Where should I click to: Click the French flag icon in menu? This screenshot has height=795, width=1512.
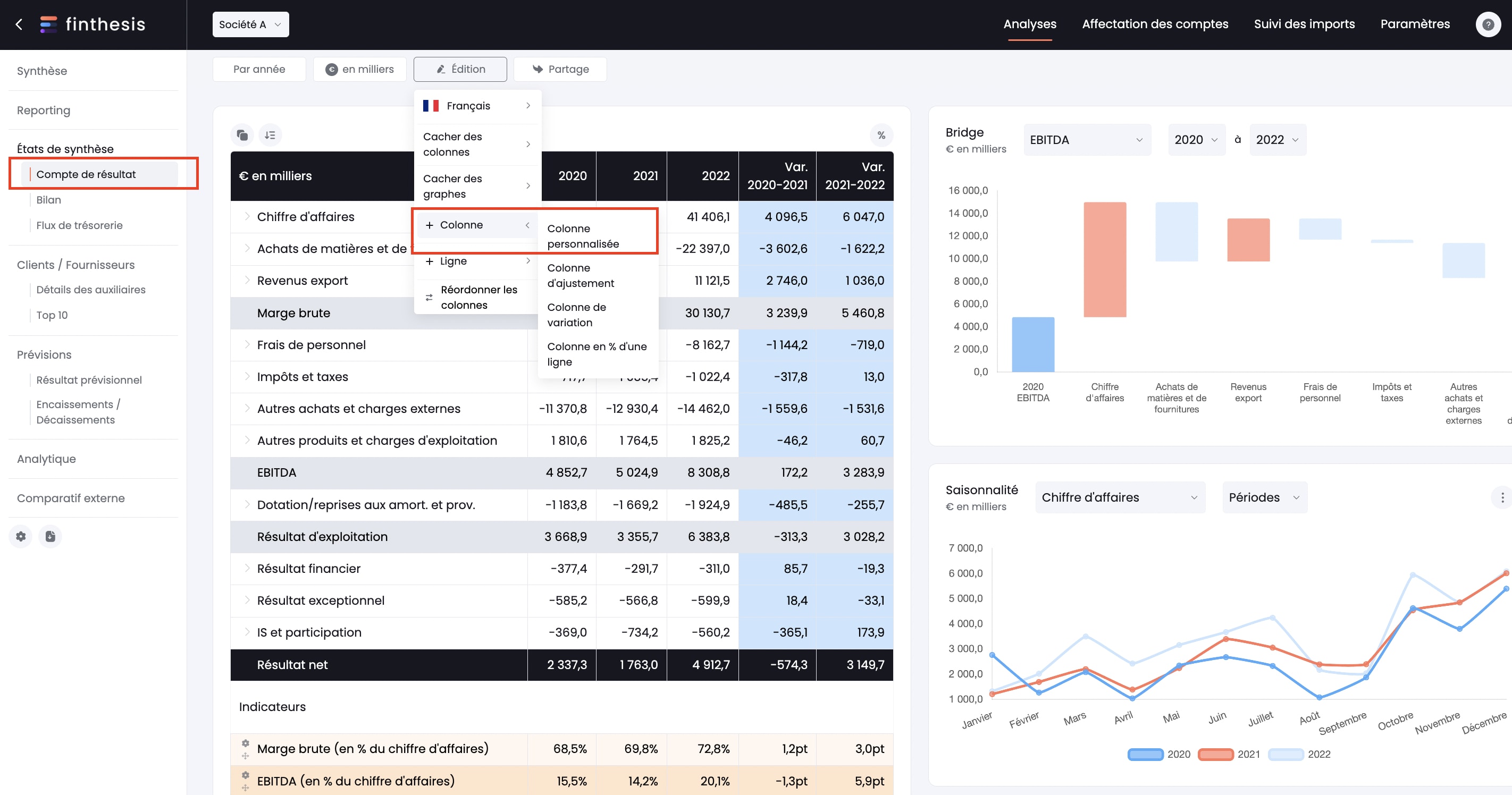431,106
